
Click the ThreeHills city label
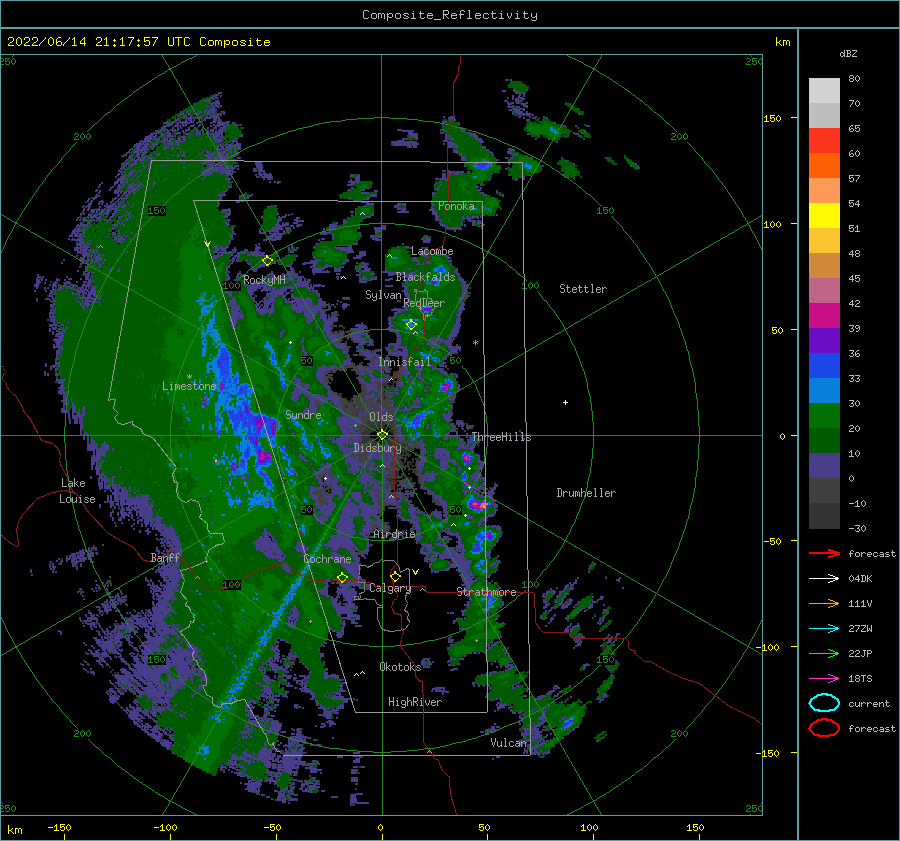[x=501, y=437]
